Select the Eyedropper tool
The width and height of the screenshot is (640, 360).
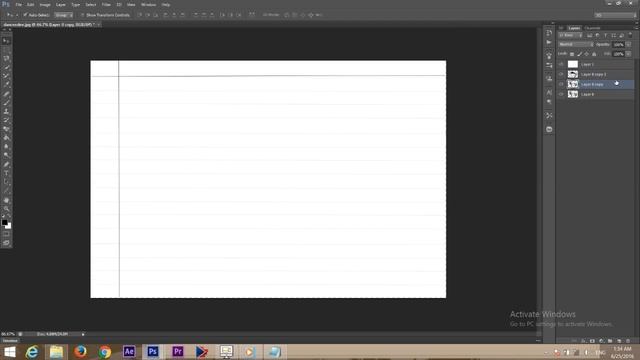pos(6,84)
